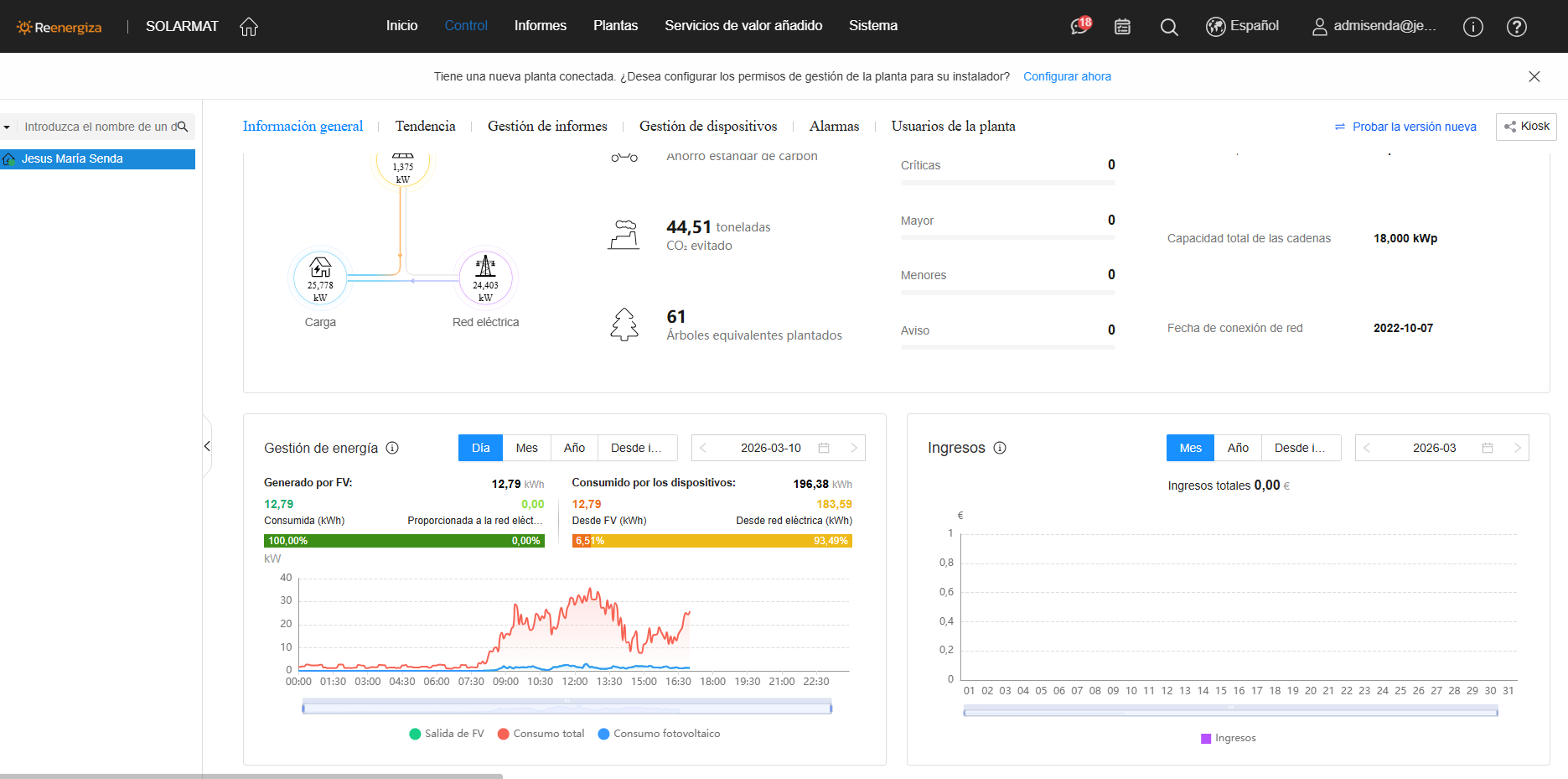Click the home icon next to SOLARMAT

[249, 27]
